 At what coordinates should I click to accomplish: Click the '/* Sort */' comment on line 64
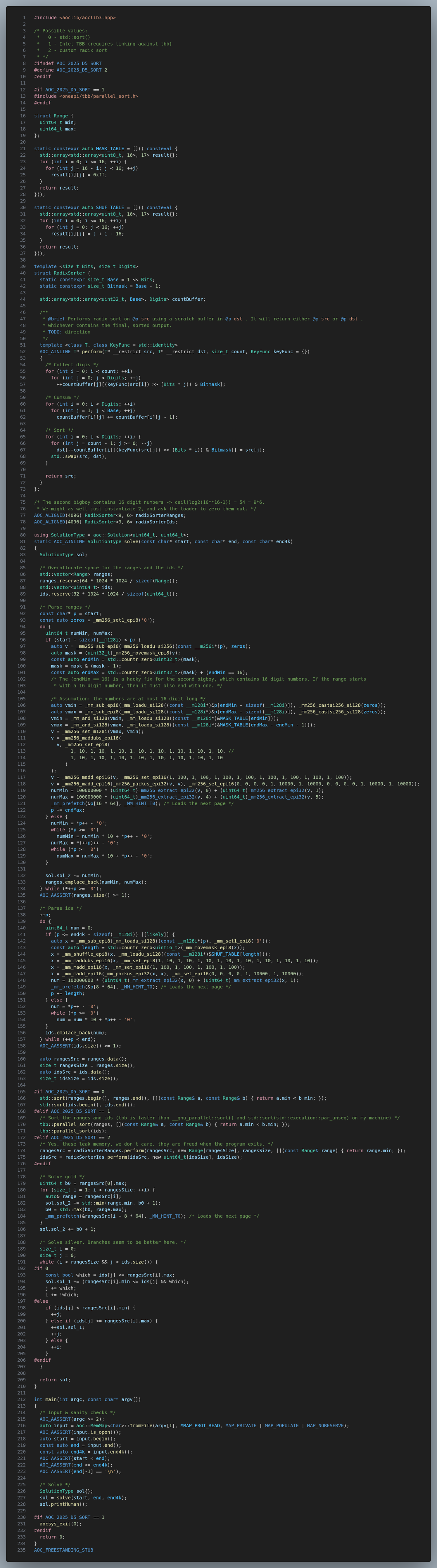[x=59, y=430]
